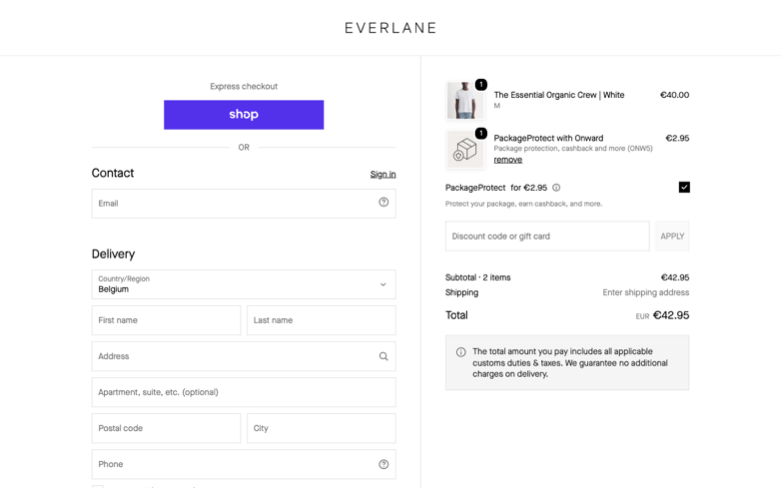Click the Contact section heading
781x488 pixels.
pyautogui.click(x=113, y=173)
